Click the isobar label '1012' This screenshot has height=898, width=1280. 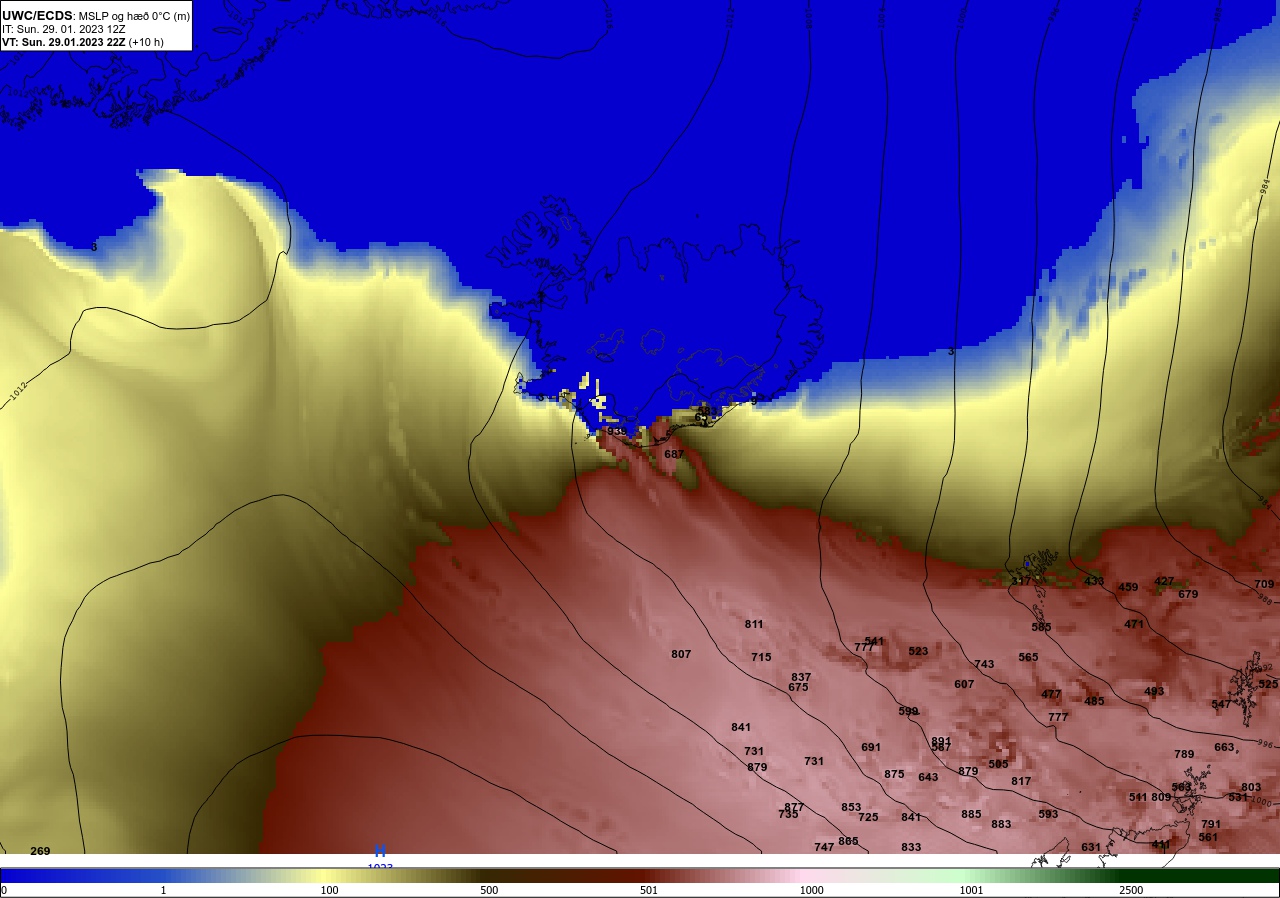pyautogui.click(x=19, y=392)
